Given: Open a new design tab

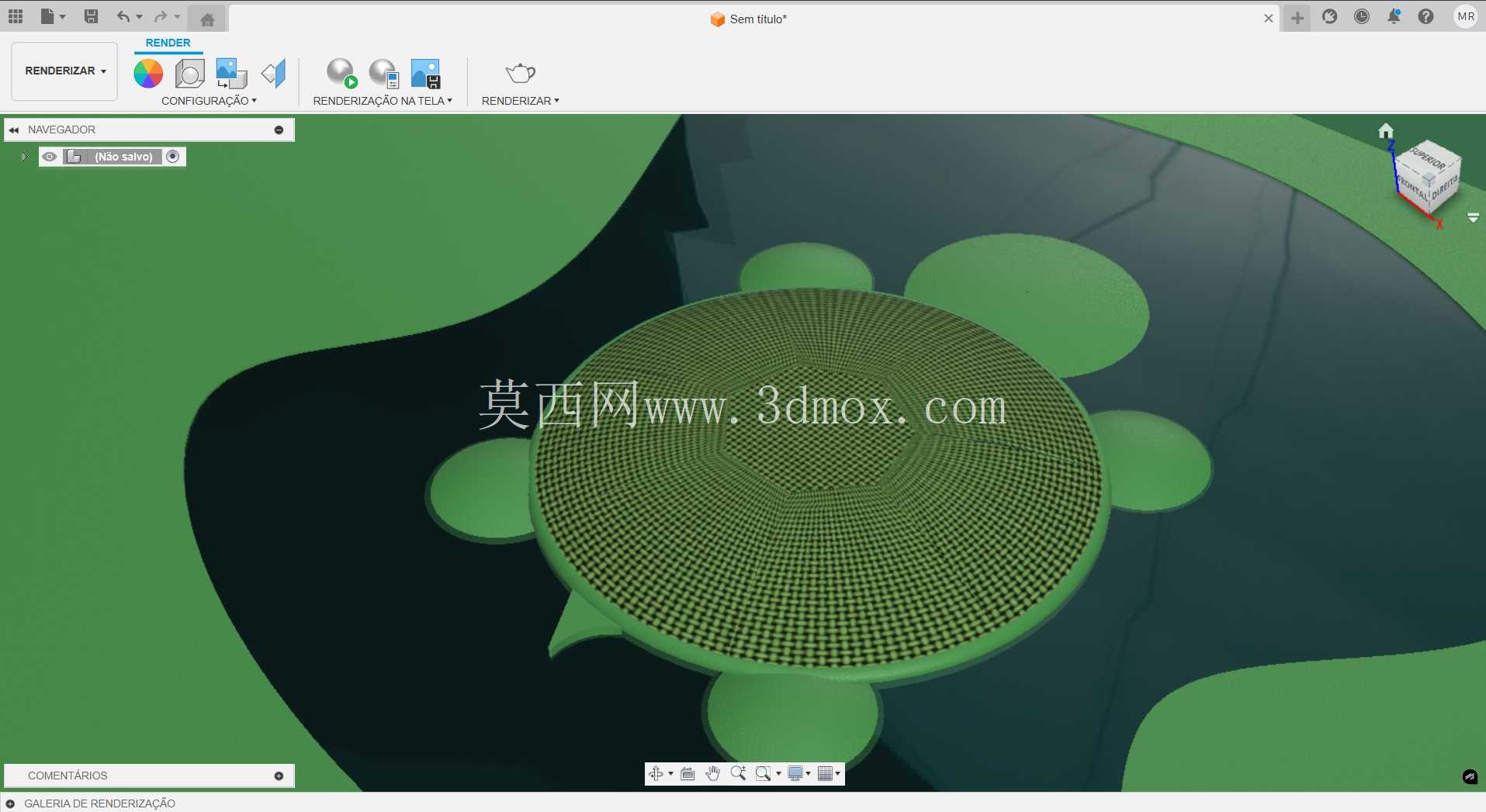Looking at the screenshot, I should coord(1297,18).
